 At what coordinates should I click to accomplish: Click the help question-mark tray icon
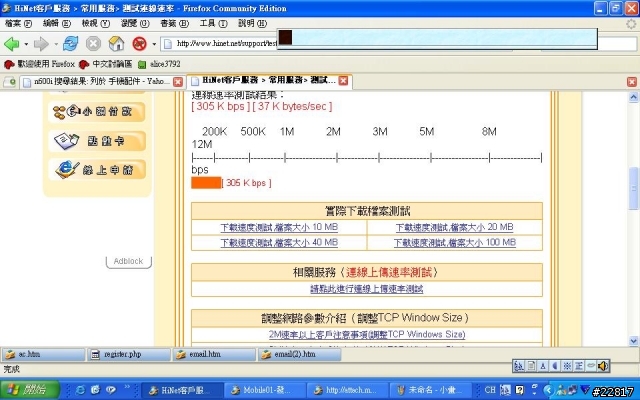[x=520, y=390]
